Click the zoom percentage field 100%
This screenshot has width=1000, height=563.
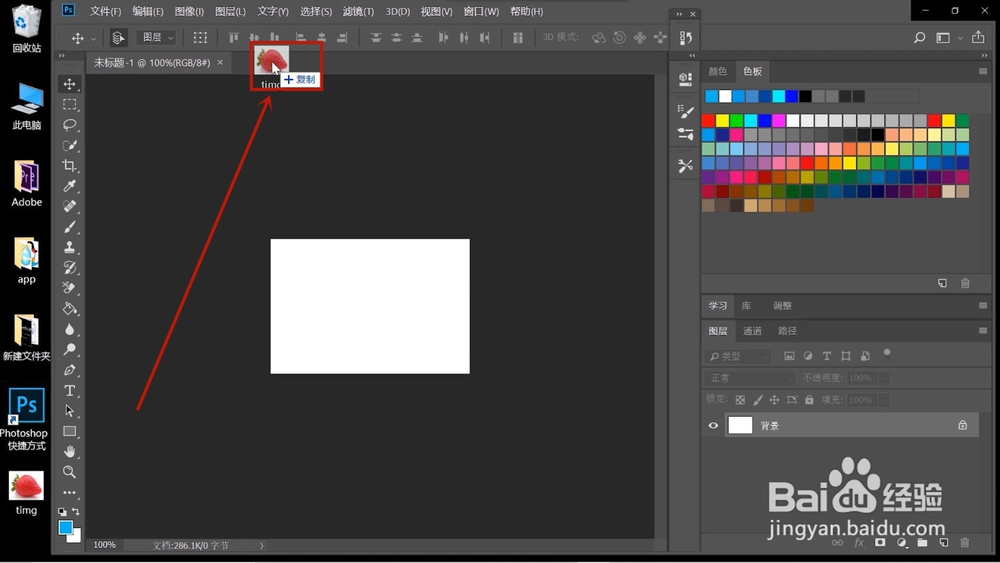tap(105, 545)
